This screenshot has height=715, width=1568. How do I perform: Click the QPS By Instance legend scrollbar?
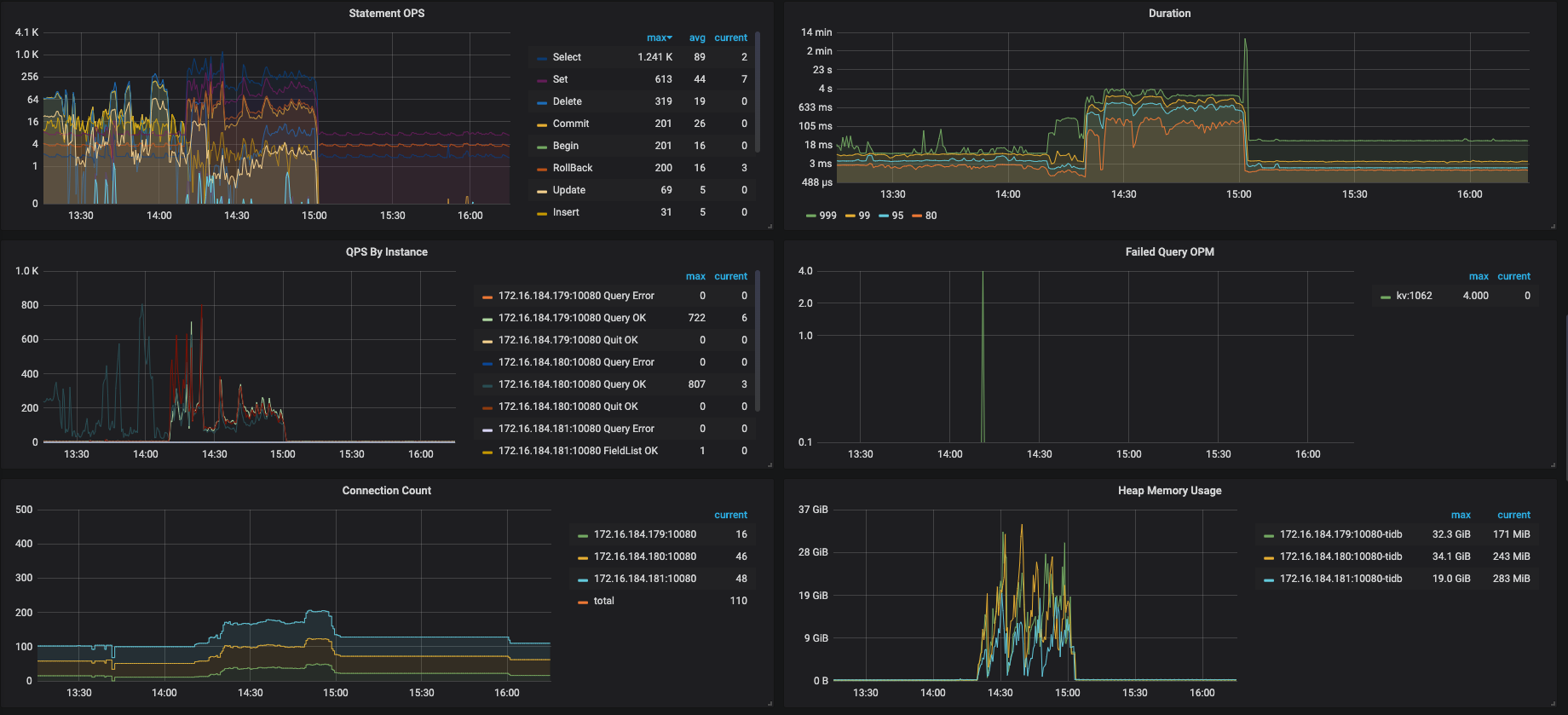758,341
